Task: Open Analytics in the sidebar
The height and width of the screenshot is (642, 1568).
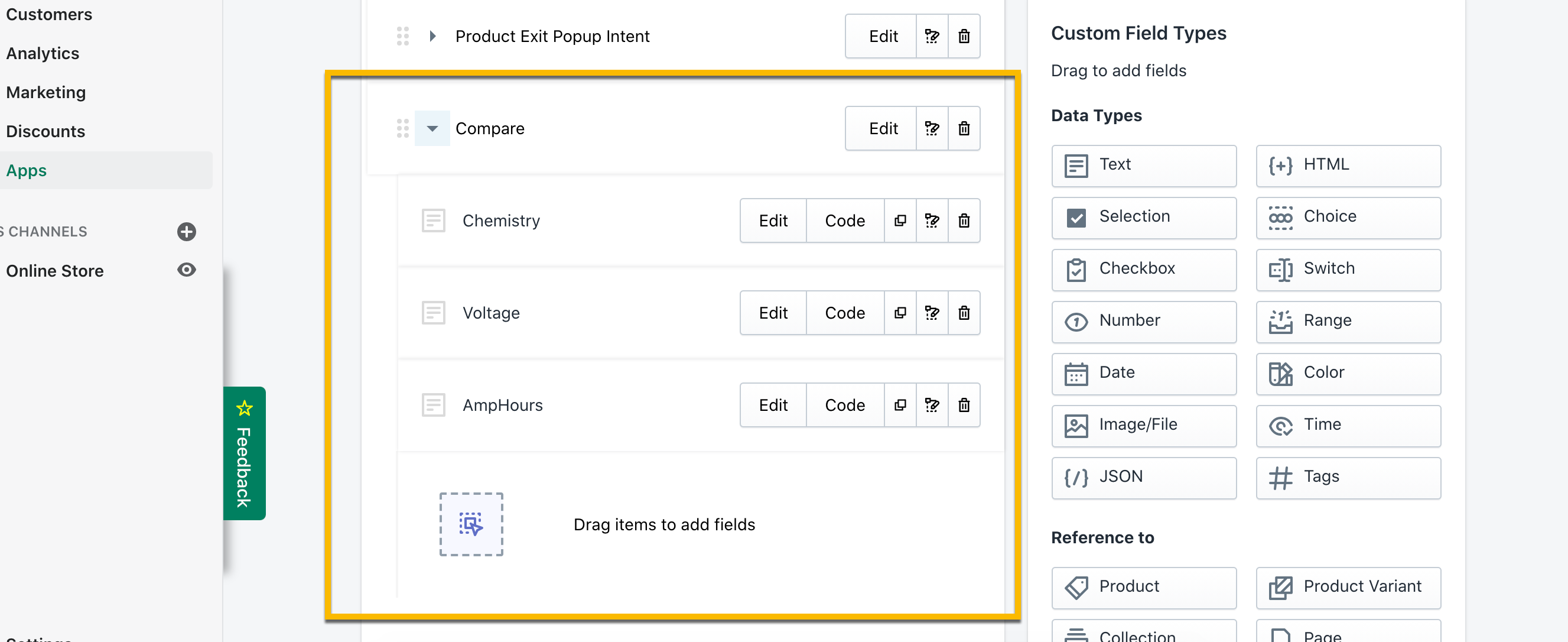Action: coord(43,54)
